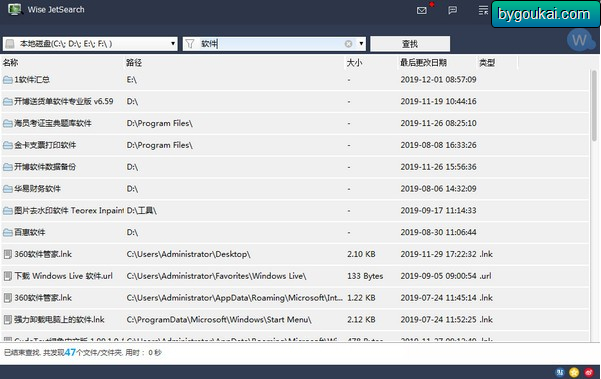Screen dimensions: 601x379
Task: Open the search keyword history dropdown arrow
Action: point(361,44)
